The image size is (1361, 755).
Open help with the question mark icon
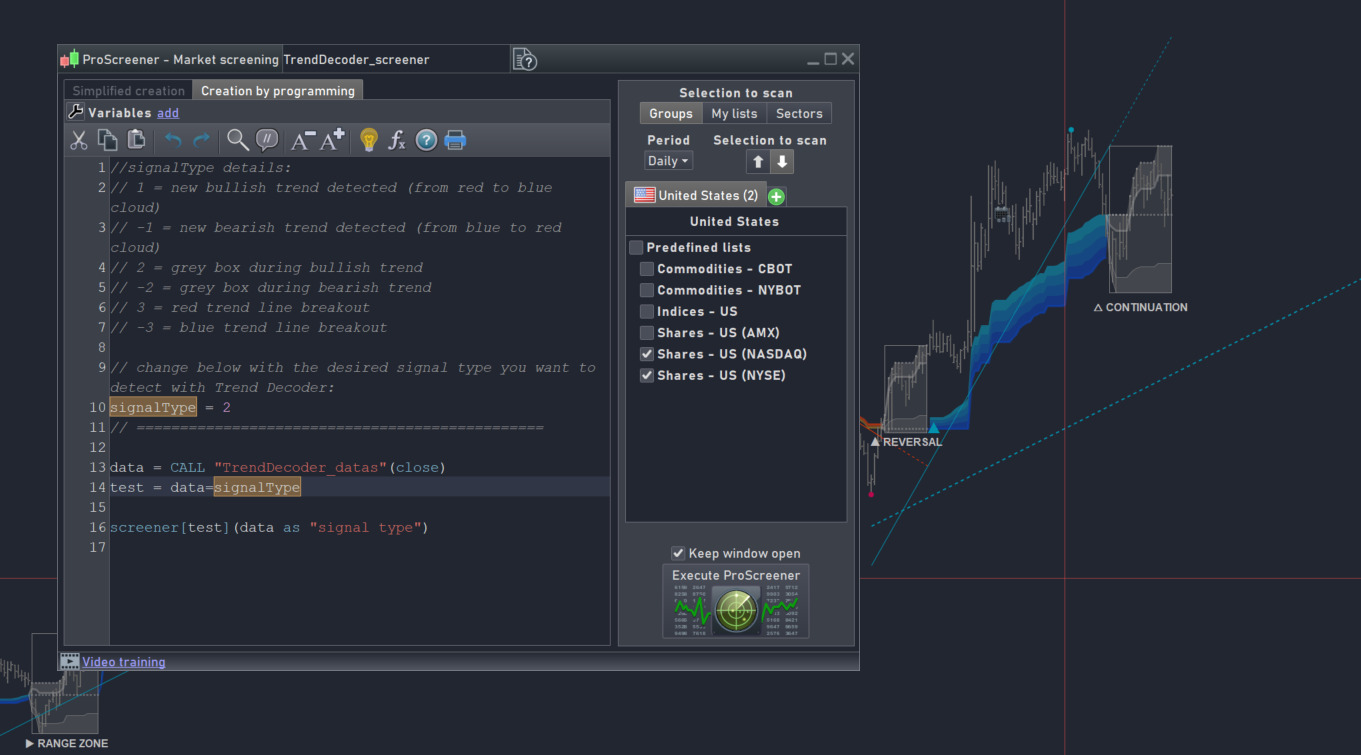coord(426,140)
